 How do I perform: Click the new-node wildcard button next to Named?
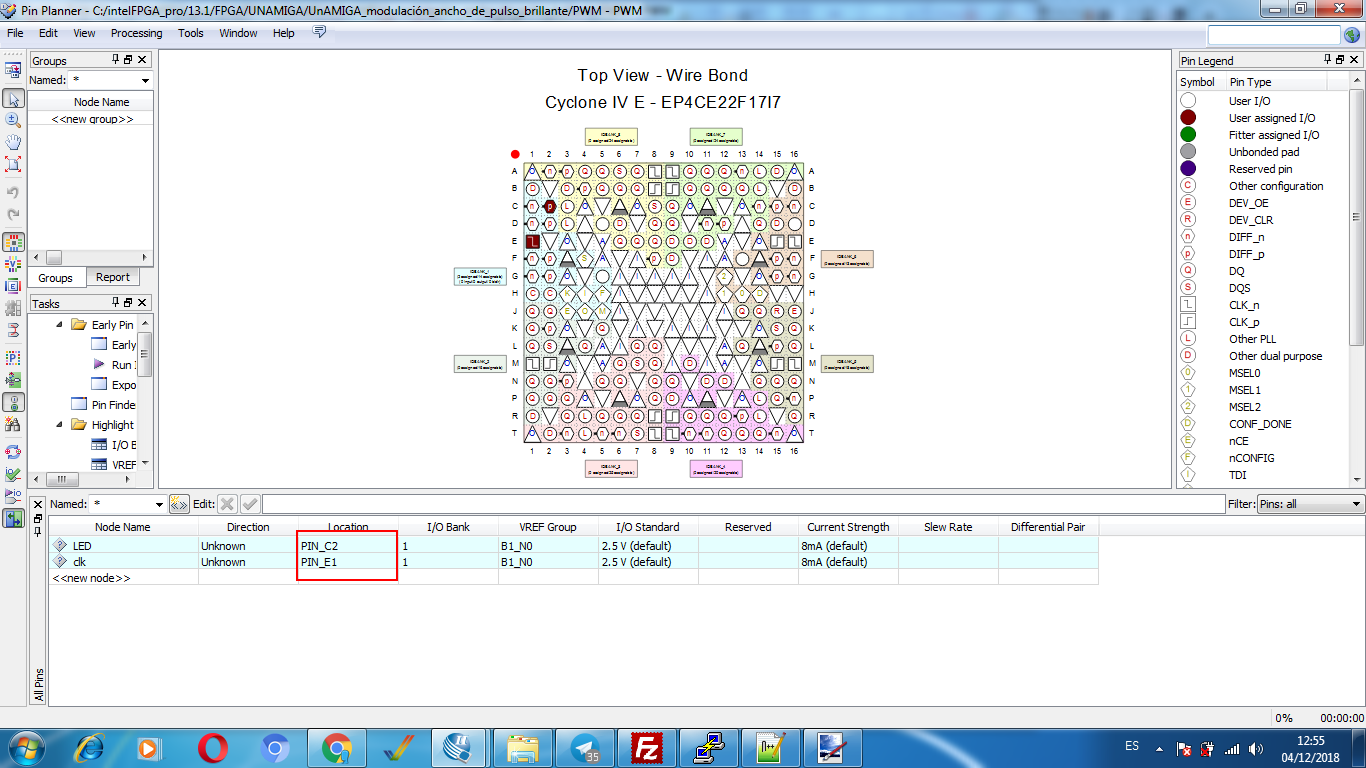179,504
